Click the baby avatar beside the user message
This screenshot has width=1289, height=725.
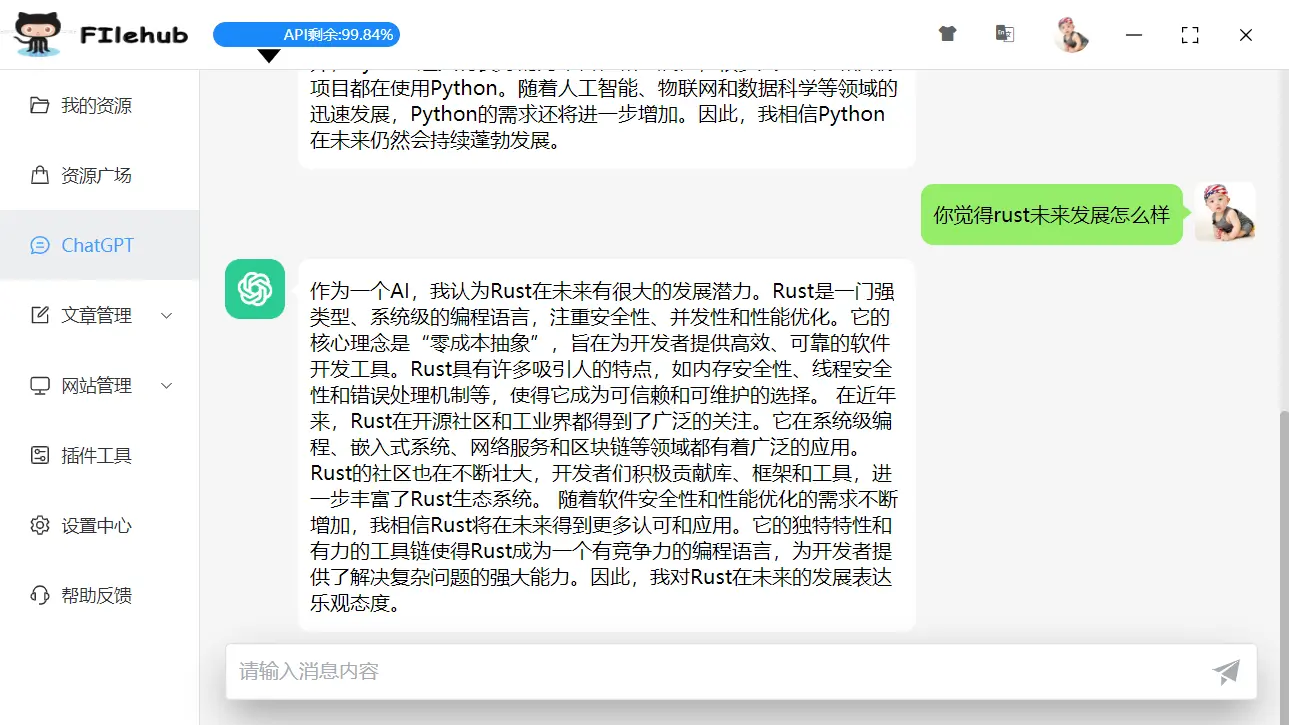pyautogui.click(x=1225, y=212)
